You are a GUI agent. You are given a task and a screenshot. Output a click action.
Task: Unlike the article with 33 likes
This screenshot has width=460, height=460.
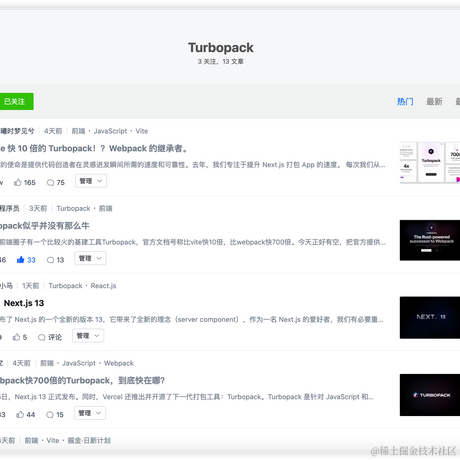click(26, 260)
